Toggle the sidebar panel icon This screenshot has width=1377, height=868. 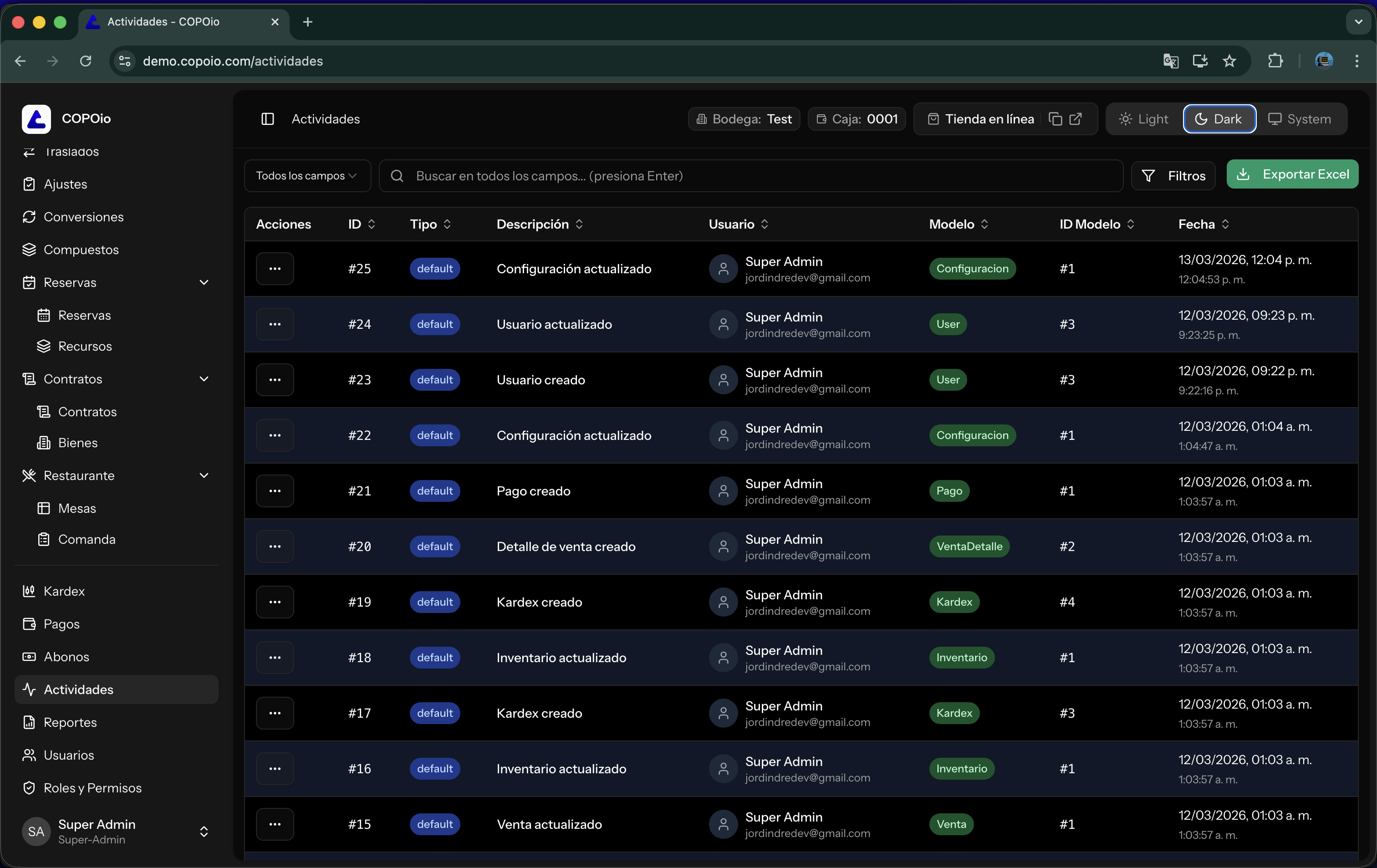pyautogui.click(x=268, y=119)
